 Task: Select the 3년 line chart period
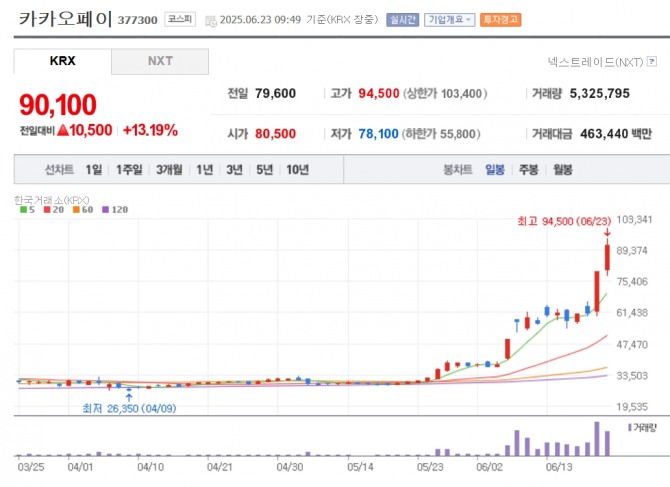(234, 170)
